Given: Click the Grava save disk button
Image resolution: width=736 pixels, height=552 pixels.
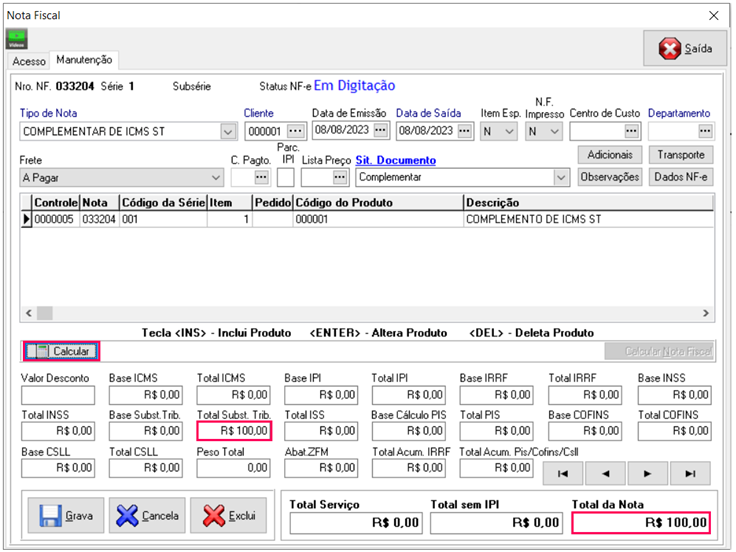Looking at the screenshot, I should coord(66,516).
